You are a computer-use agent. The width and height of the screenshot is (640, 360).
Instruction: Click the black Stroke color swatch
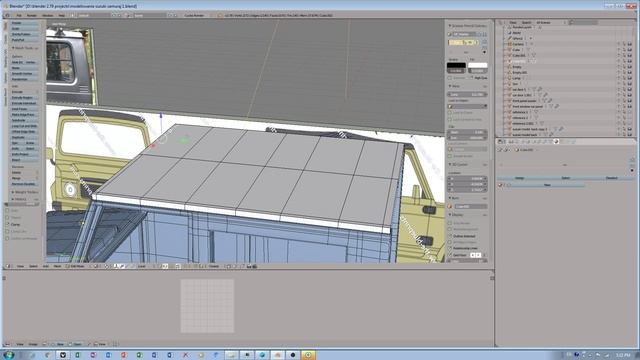pyautogui.click(x=456, y=65)
